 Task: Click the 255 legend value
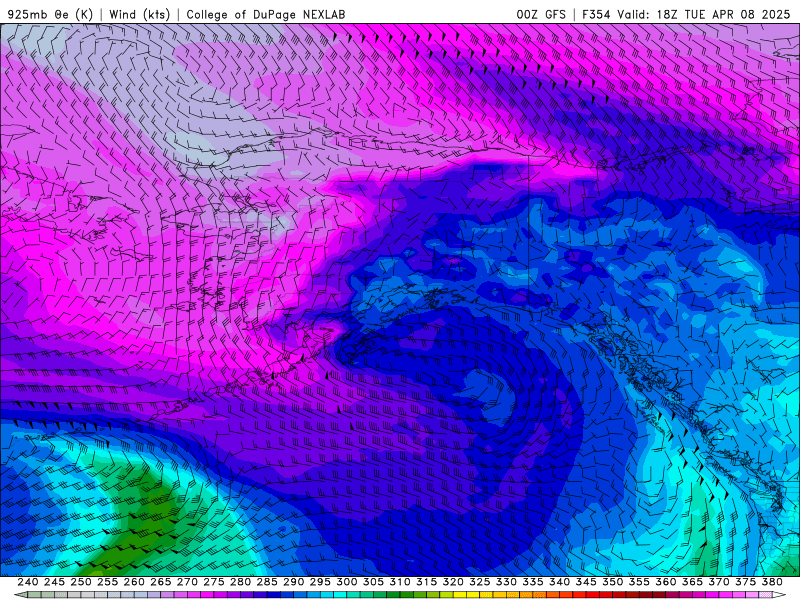107,582
